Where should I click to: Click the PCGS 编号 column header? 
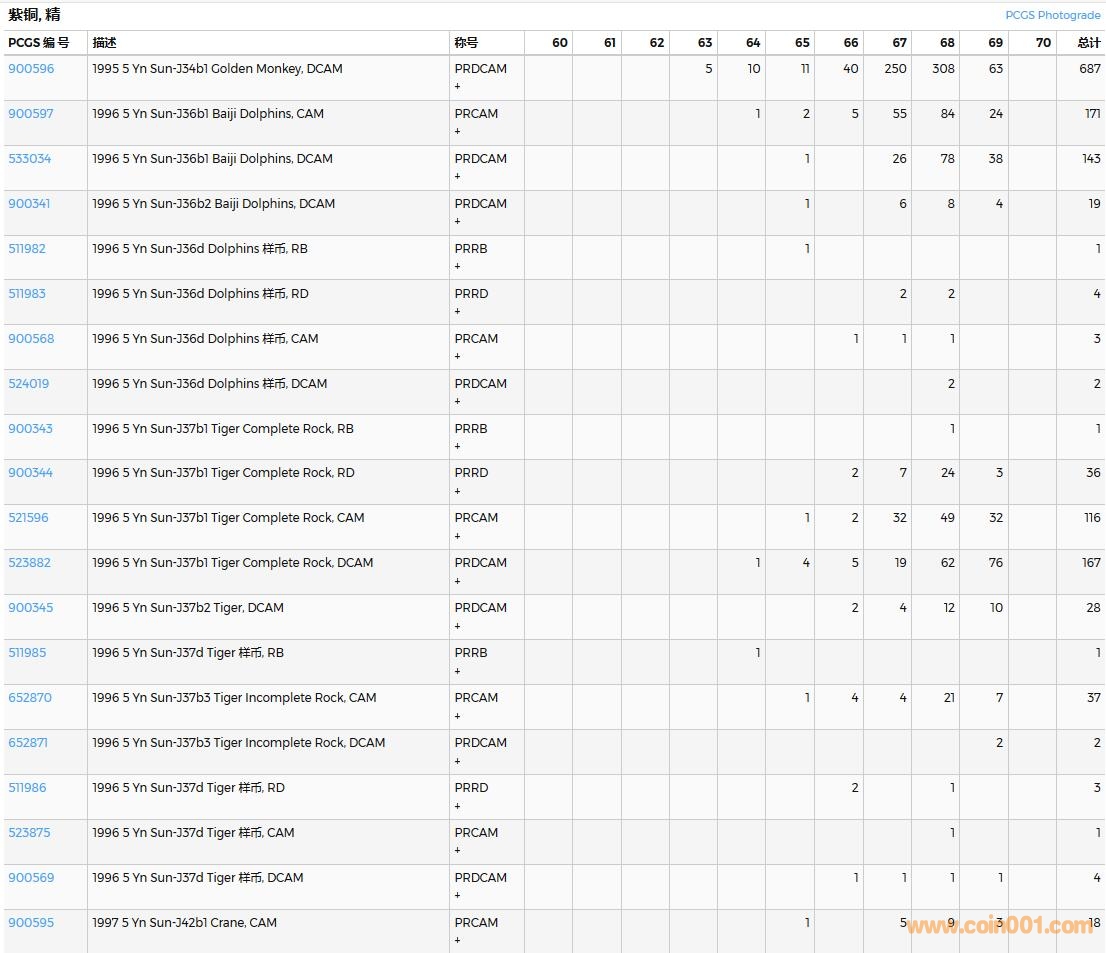click(39, 43)
